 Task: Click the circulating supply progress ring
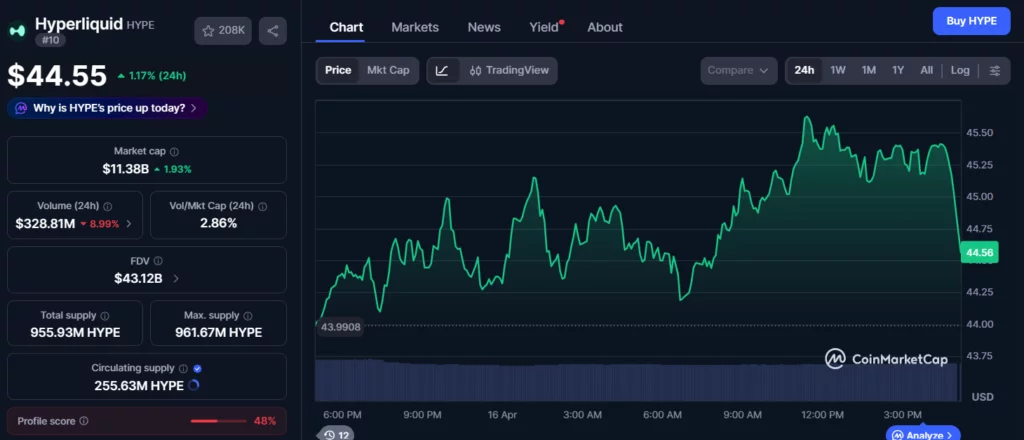(x=193, y=385)
